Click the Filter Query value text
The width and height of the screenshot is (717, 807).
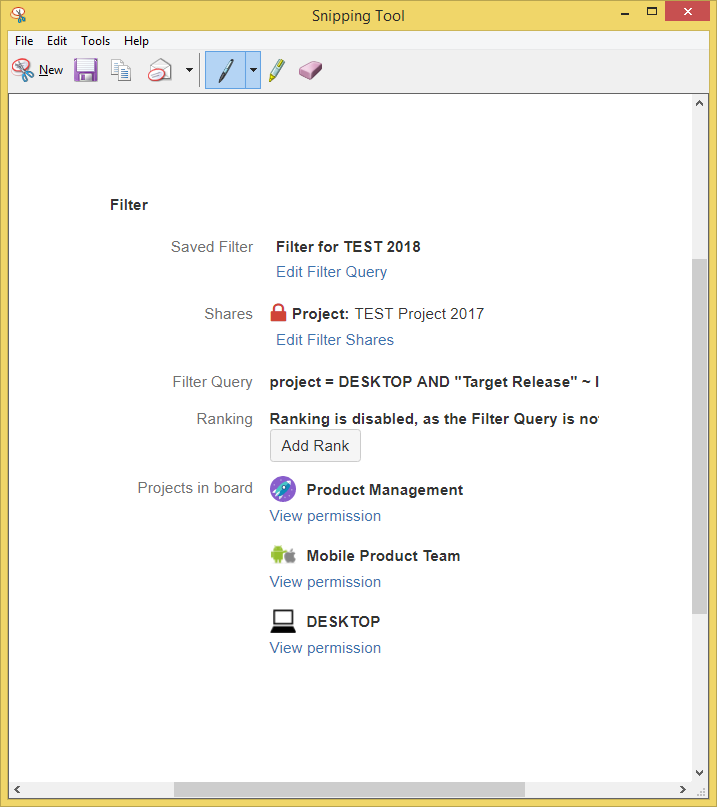coord(434,382)
